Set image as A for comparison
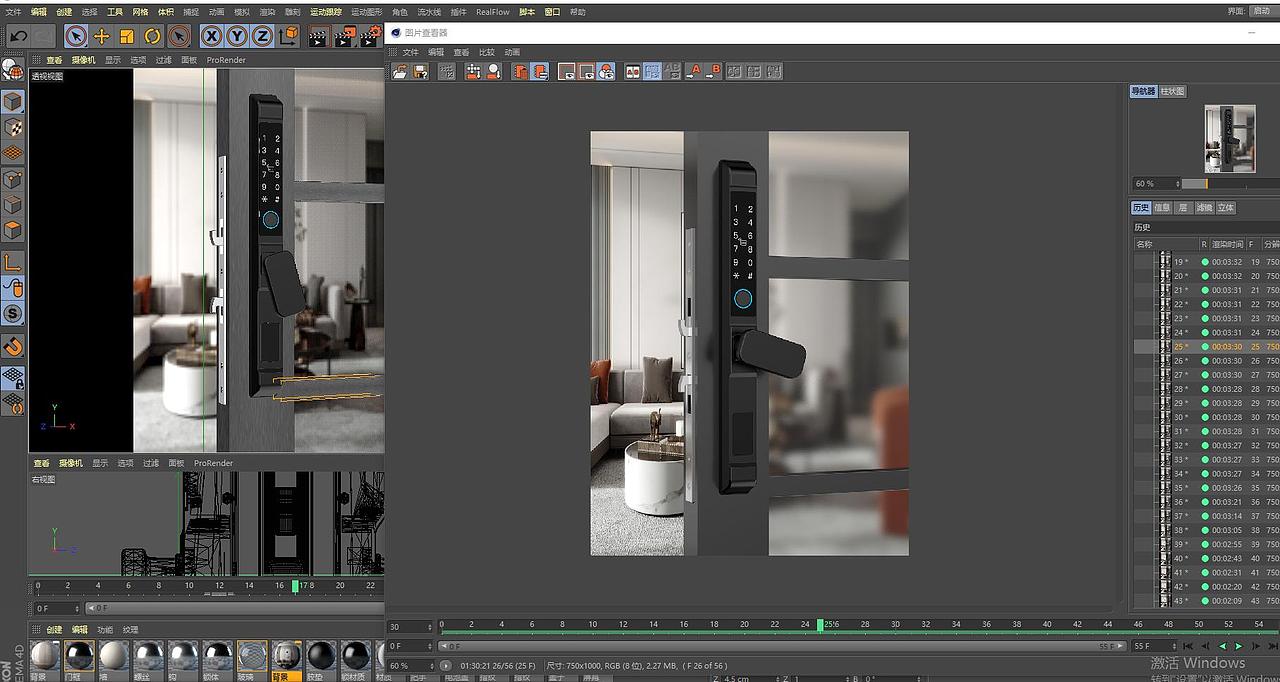 [x=694, y=71]
